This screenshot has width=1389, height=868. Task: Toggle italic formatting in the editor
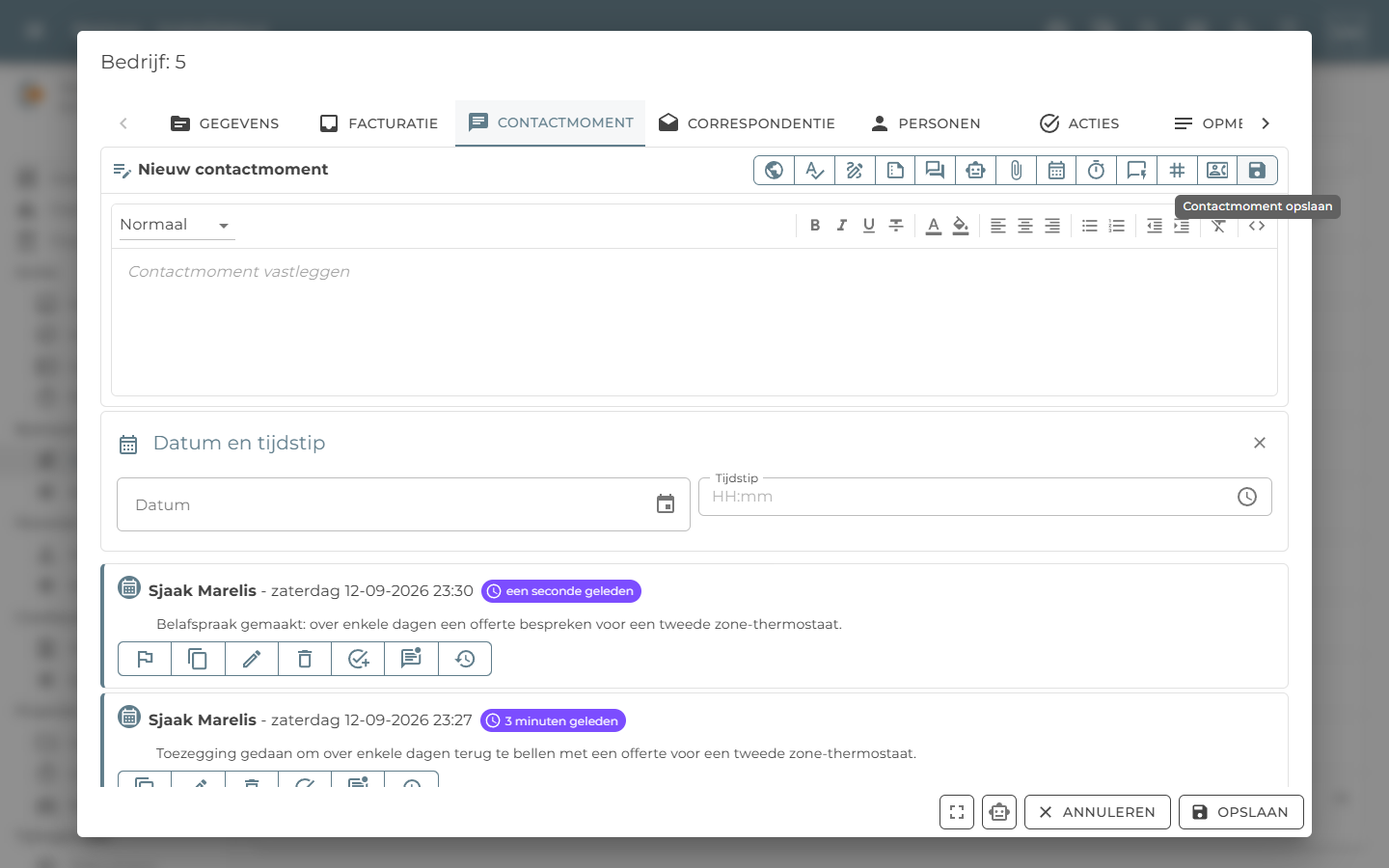(x=842, y=225)
